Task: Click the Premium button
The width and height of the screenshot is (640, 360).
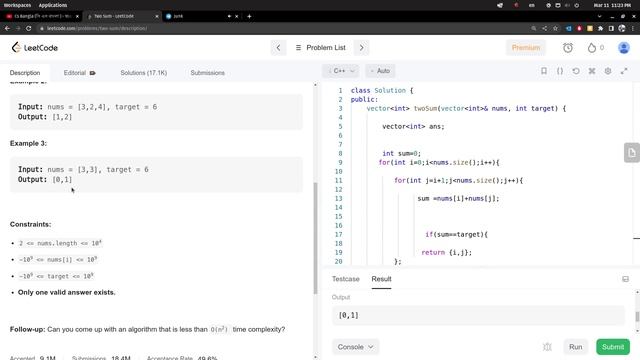Action: (x=526, y=48)
